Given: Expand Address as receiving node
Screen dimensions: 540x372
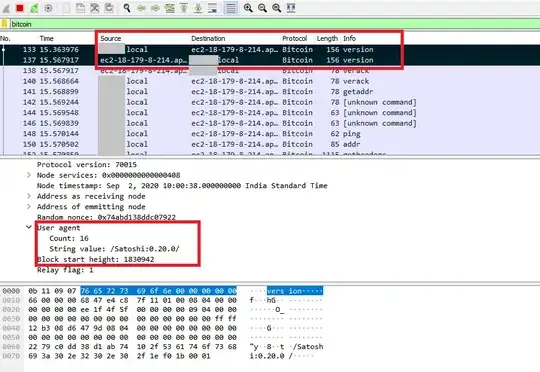Looking at the screenshot, I should pos(29,196).
